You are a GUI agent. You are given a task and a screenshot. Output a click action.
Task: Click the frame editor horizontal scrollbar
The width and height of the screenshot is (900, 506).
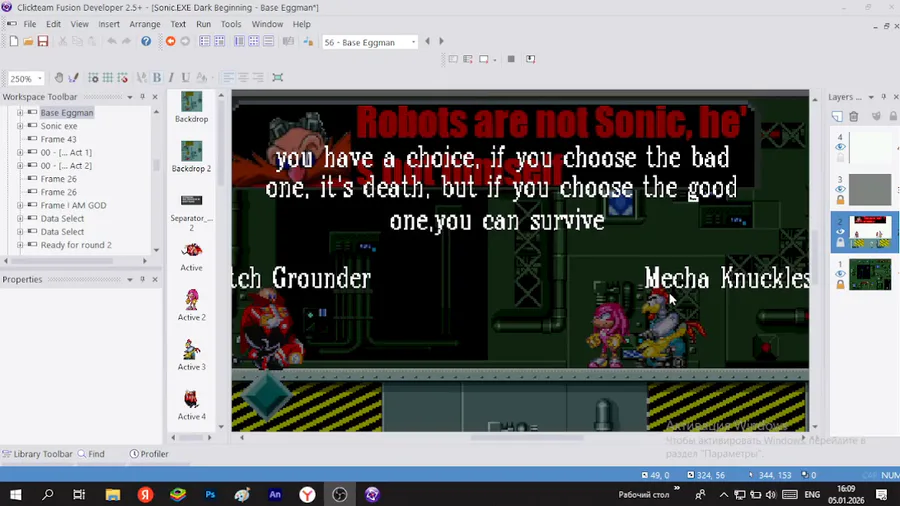527,437
